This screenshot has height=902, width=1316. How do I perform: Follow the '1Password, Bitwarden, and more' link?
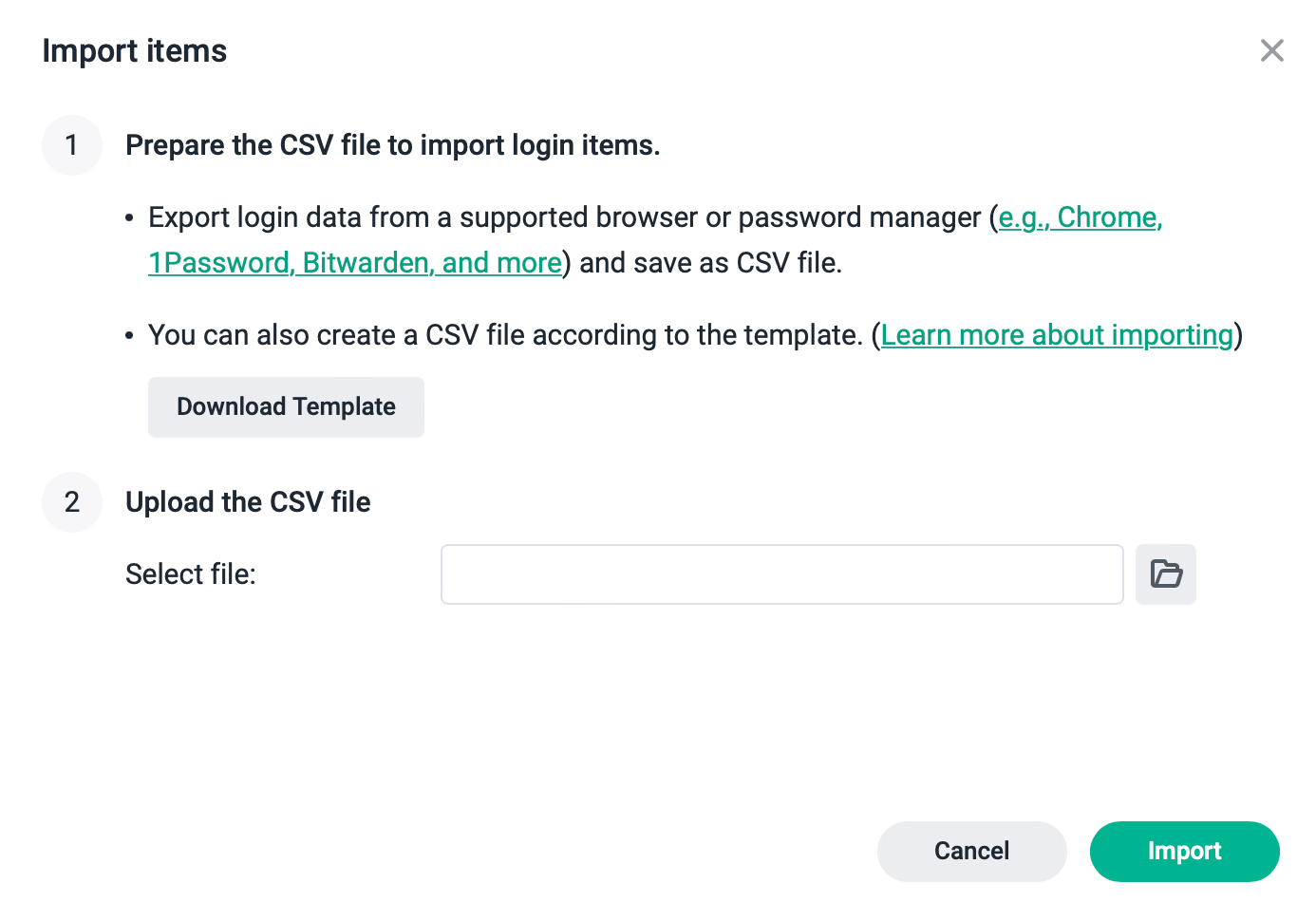pos(355,263)
